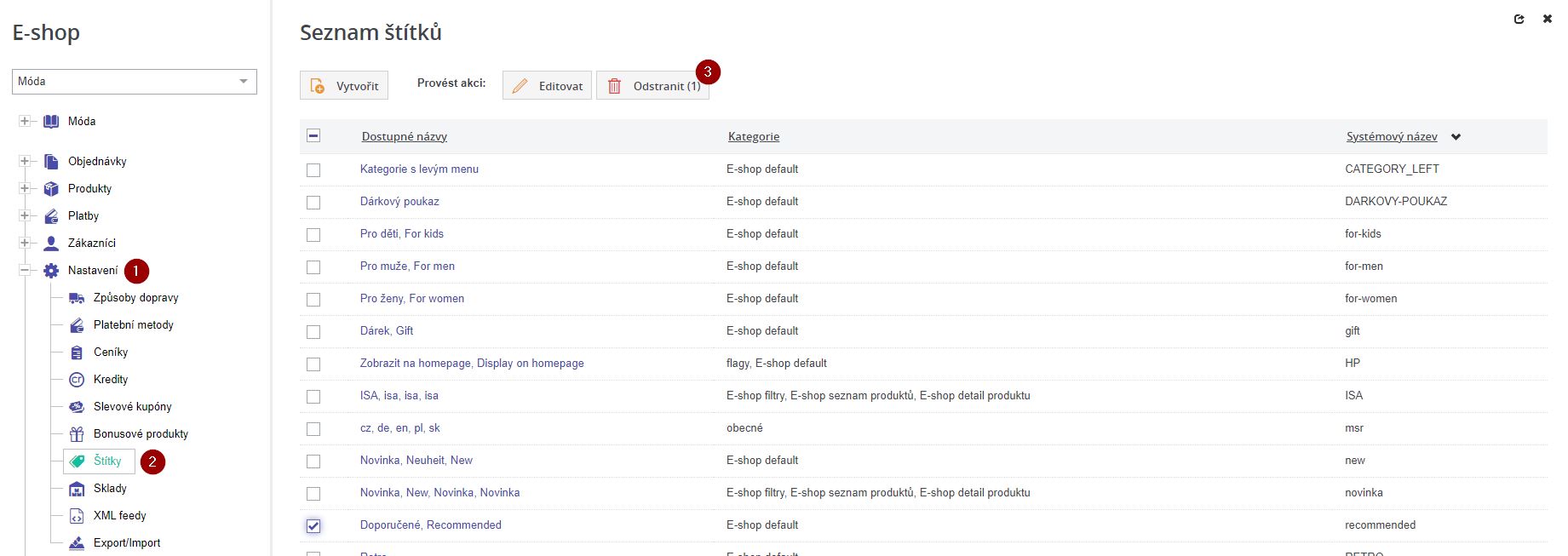This screenshot has width=1568, height=556.
Task: Click the Bonusové produkty gift icon
Action: [77, 434]
